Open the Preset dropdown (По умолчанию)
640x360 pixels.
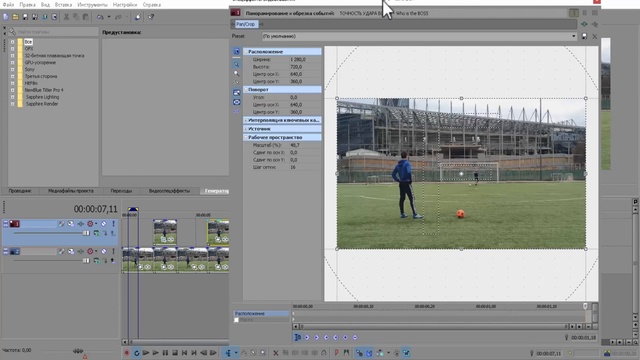point(573,36)
